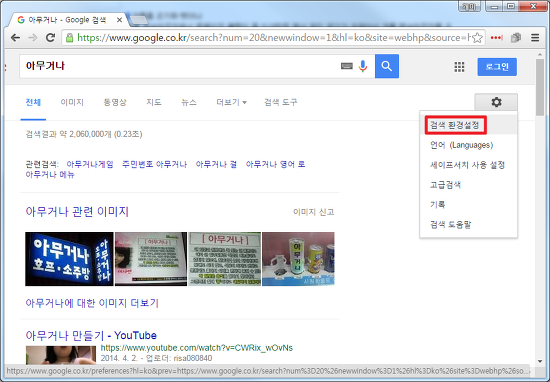The width and height of the screenshot is (550, 382).
Task: Open the on-screen keyboard icon in search box
Action: 347,66
